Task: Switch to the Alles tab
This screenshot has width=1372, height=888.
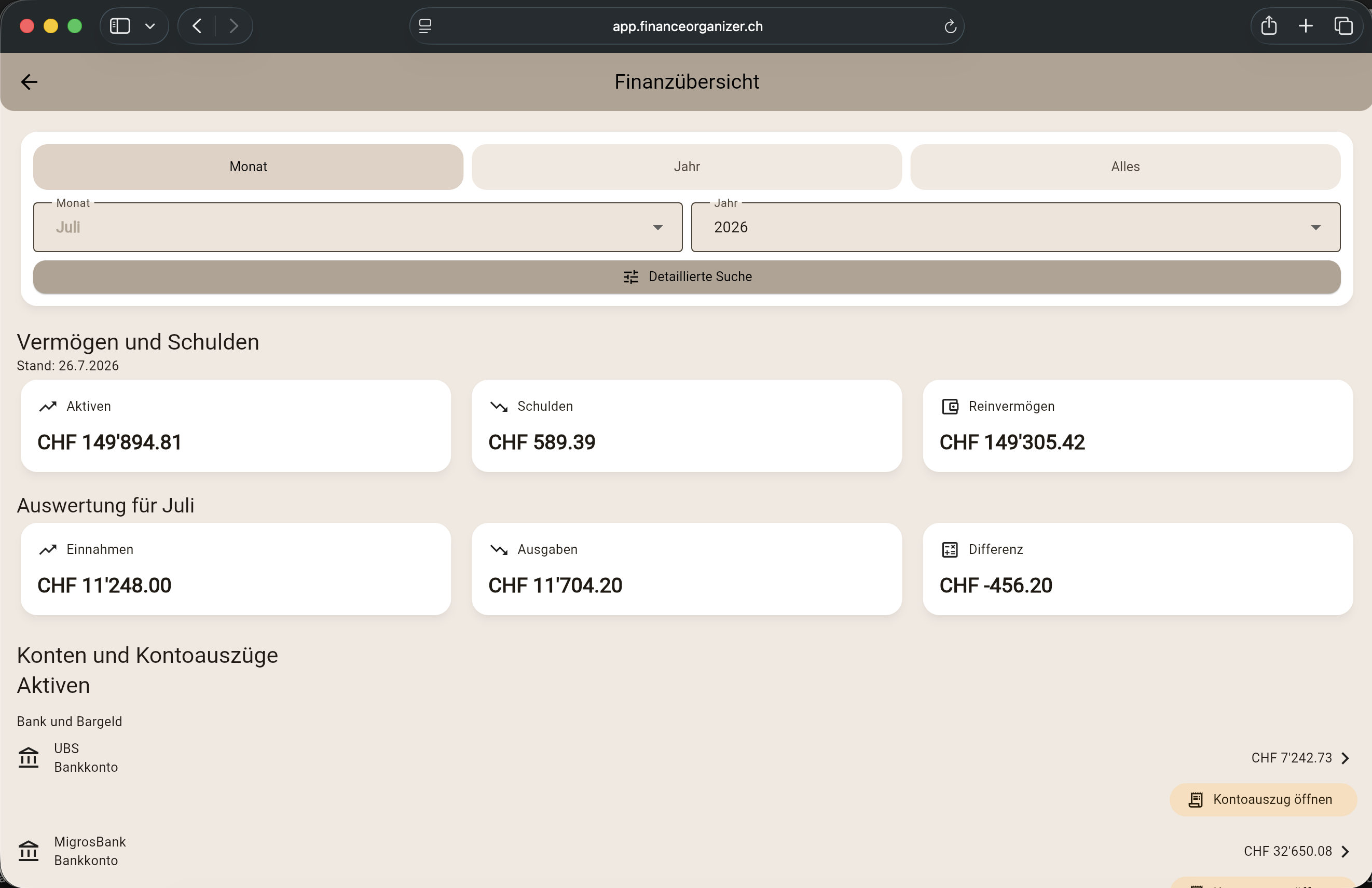Action: point(1126,166)
